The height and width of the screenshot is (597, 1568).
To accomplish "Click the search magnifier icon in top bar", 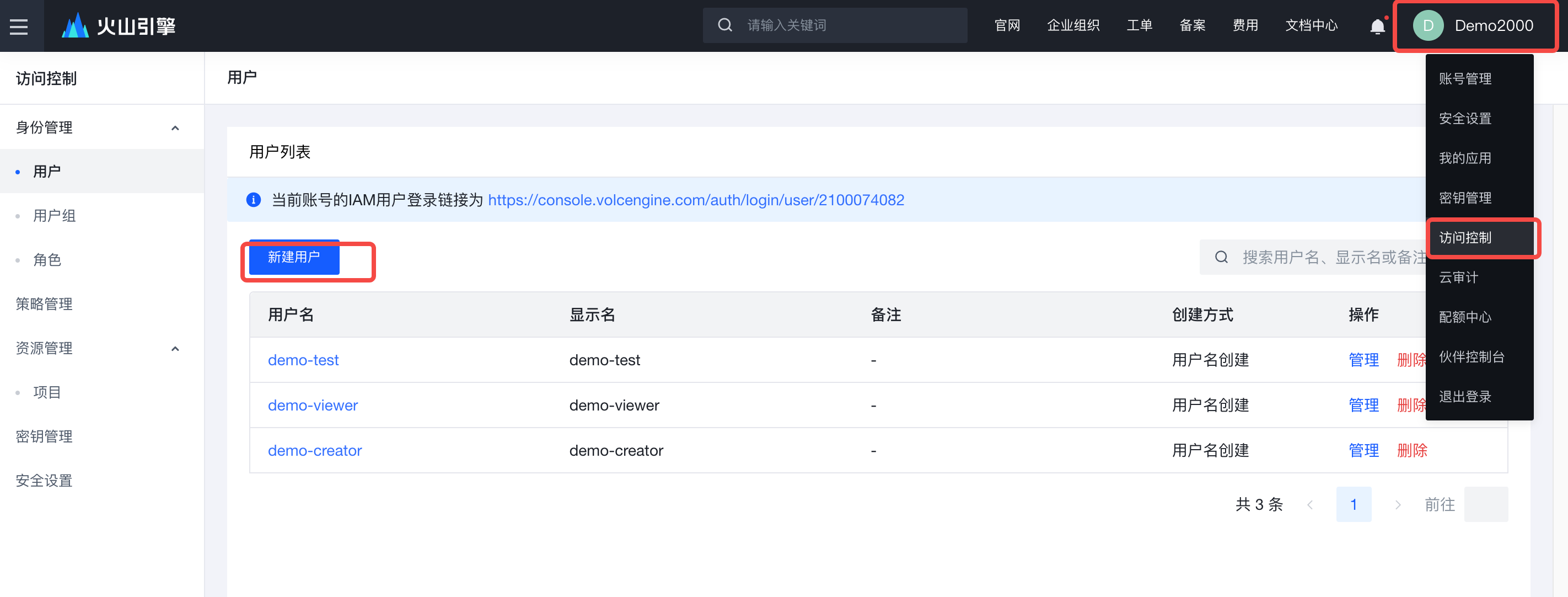I will (x=724, y=25).
